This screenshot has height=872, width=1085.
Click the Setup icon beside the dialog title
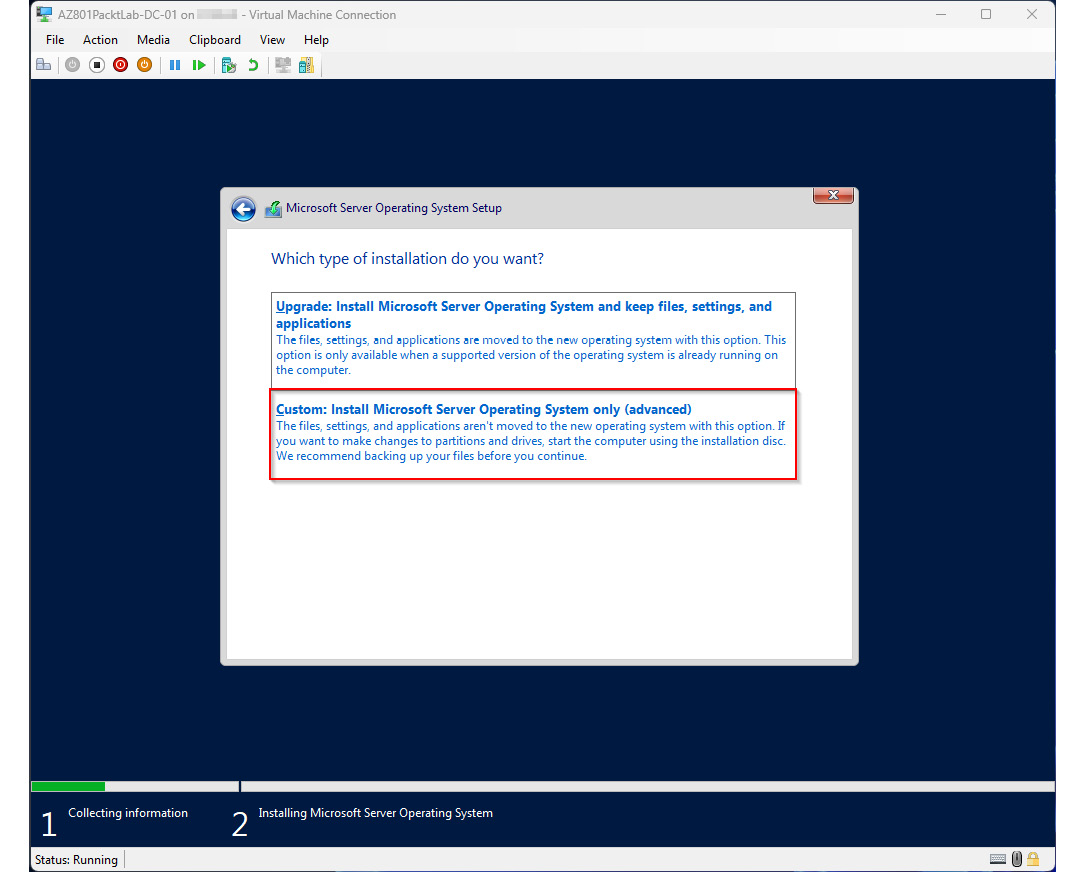pos(273,208)
